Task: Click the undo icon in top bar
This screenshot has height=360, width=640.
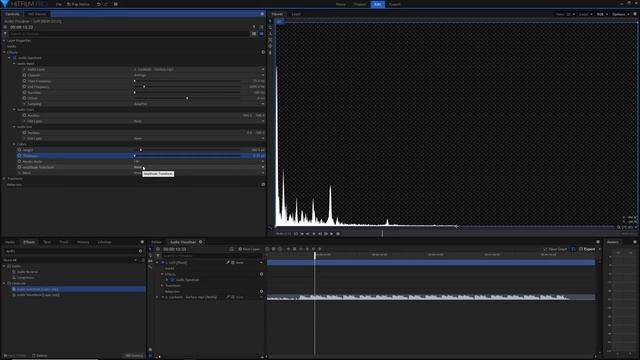Action: (x=98, y=4)
